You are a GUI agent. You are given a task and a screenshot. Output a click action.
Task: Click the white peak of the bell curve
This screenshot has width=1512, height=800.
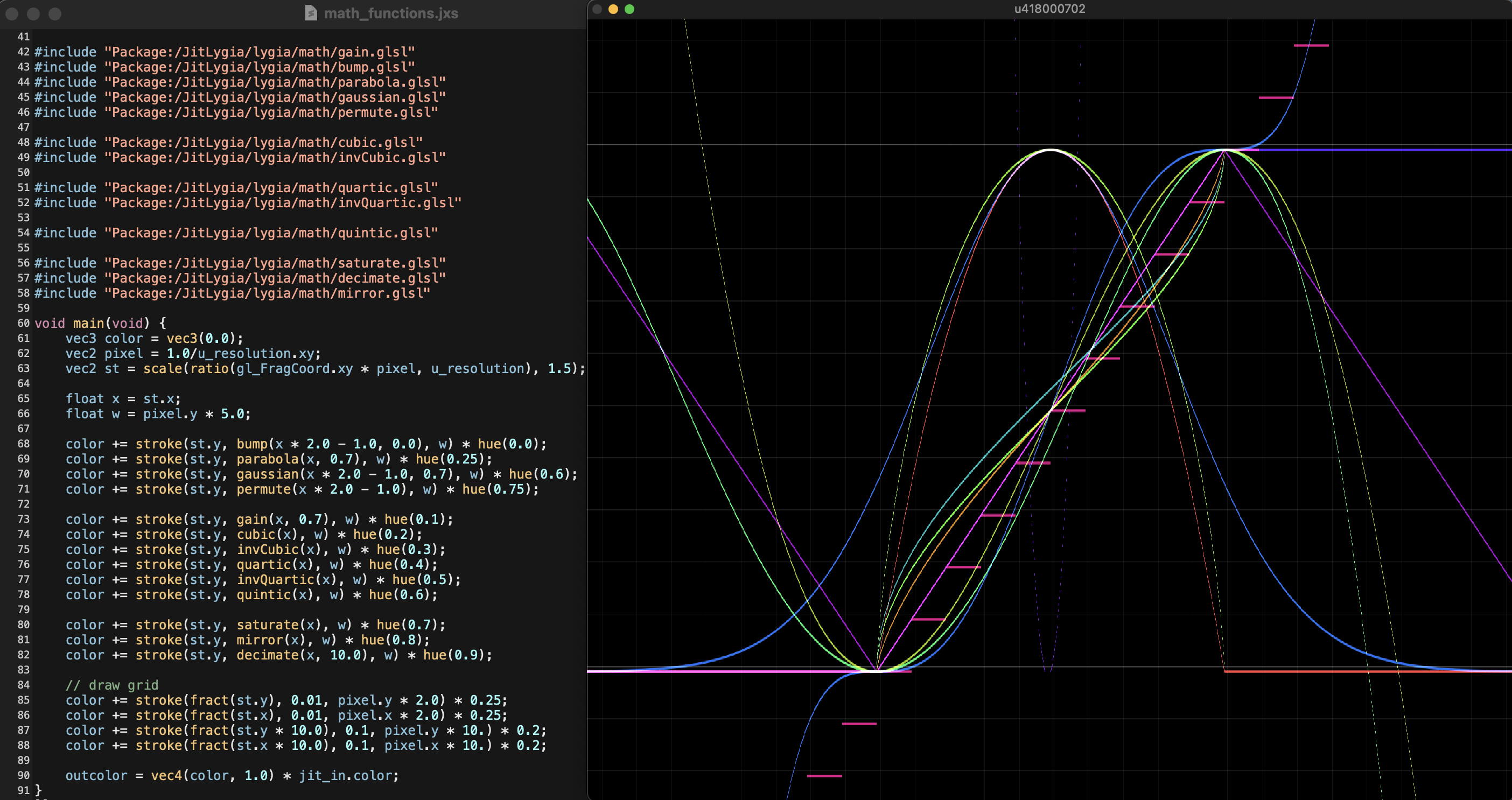tap(1050, 150)
